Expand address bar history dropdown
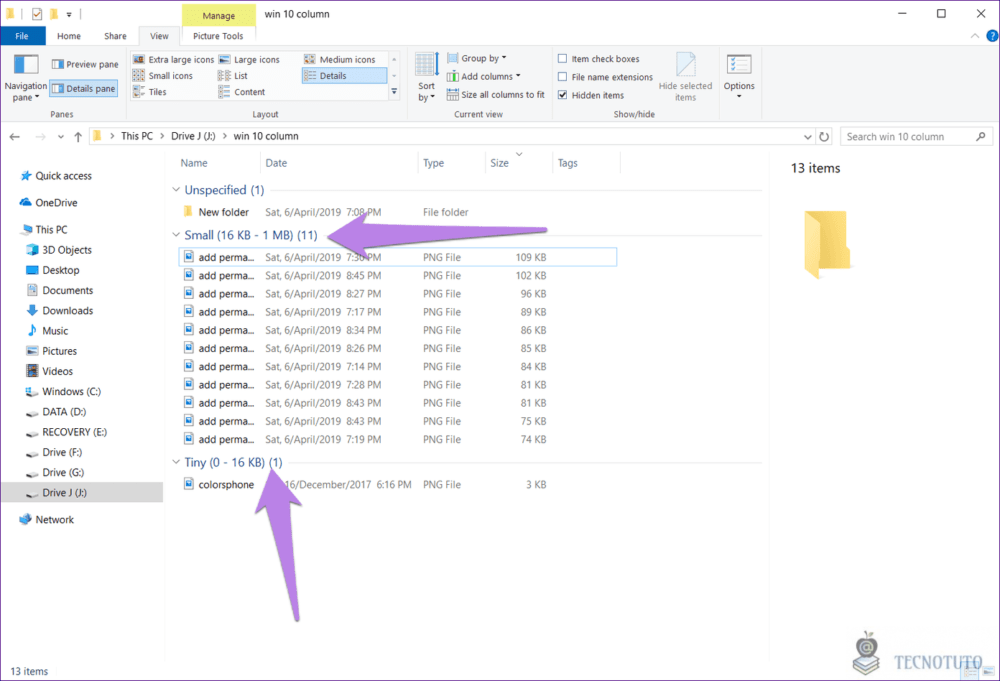The height and width of the screenshot is (681, 1000). tap(807, 136)
